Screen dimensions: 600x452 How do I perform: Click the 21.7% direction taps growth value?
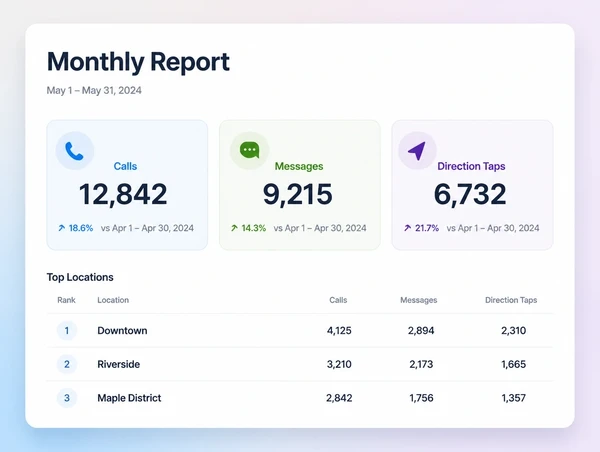point(427,228)
